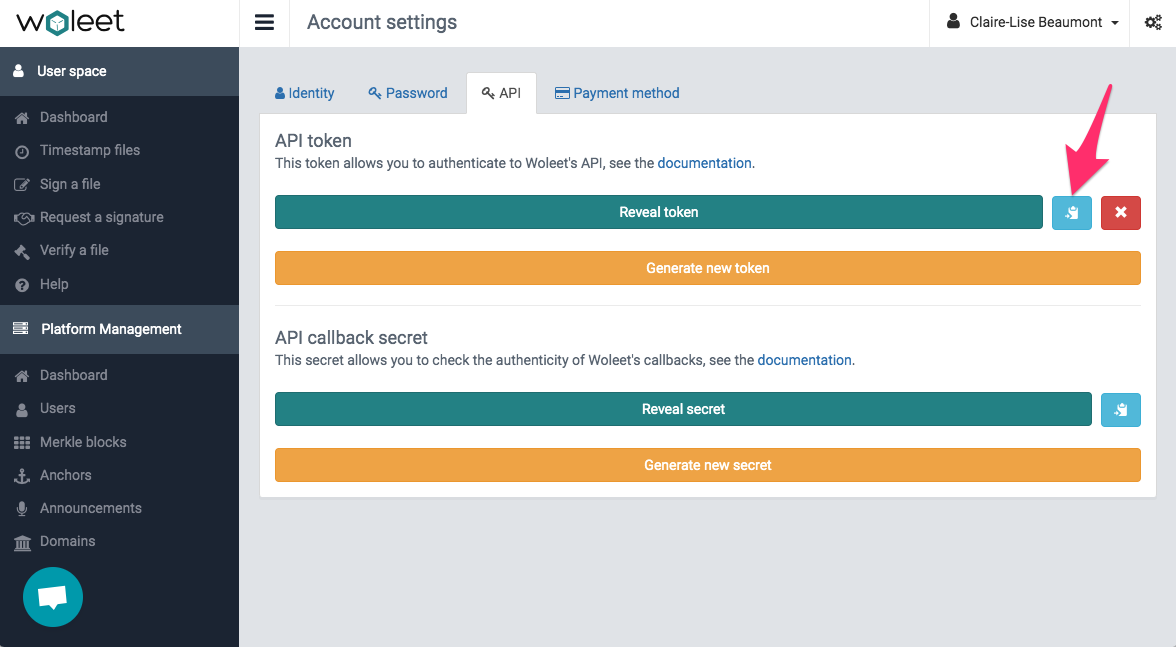
Task: Open the Anchors management page
Action: (x=66, y=475)
